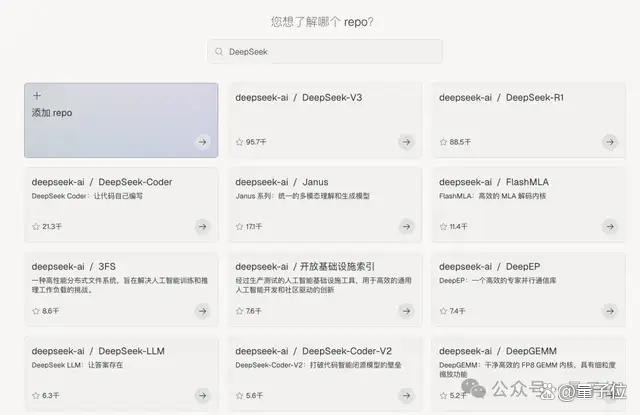
Task: Open arrow on the FlashMLA card
Action: (610, 226)
